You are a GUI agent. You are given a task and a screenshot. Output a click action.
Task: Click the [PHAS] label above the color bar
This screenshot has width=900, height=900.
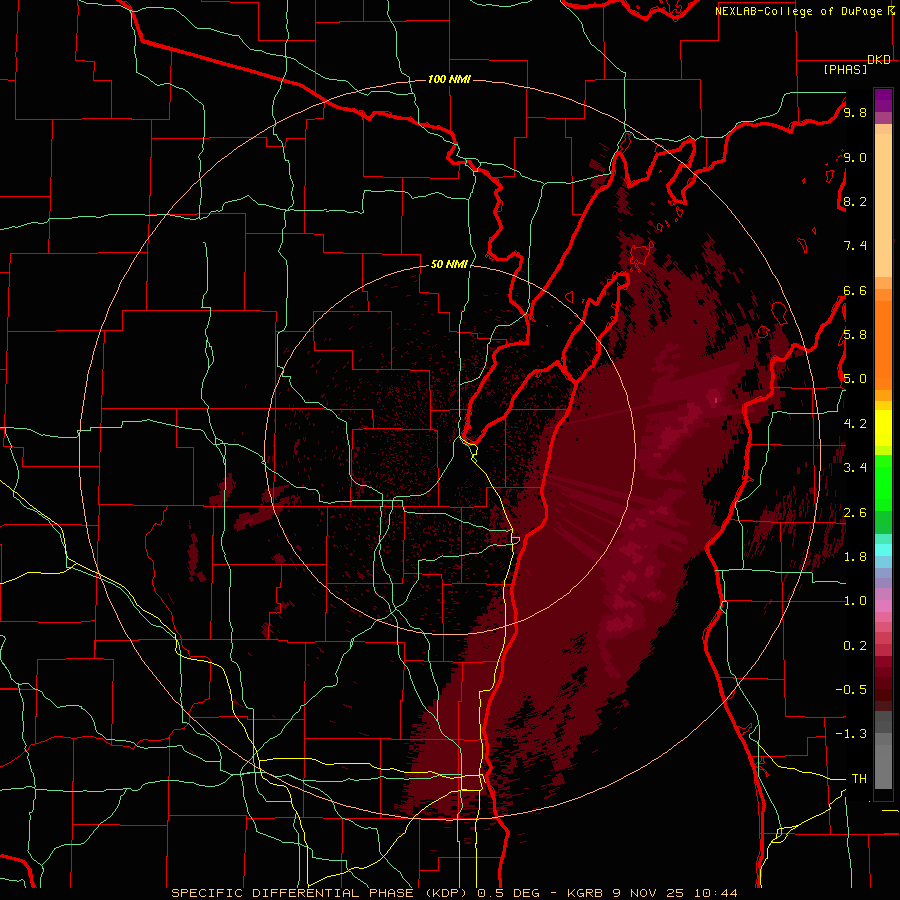pos(845,69)
